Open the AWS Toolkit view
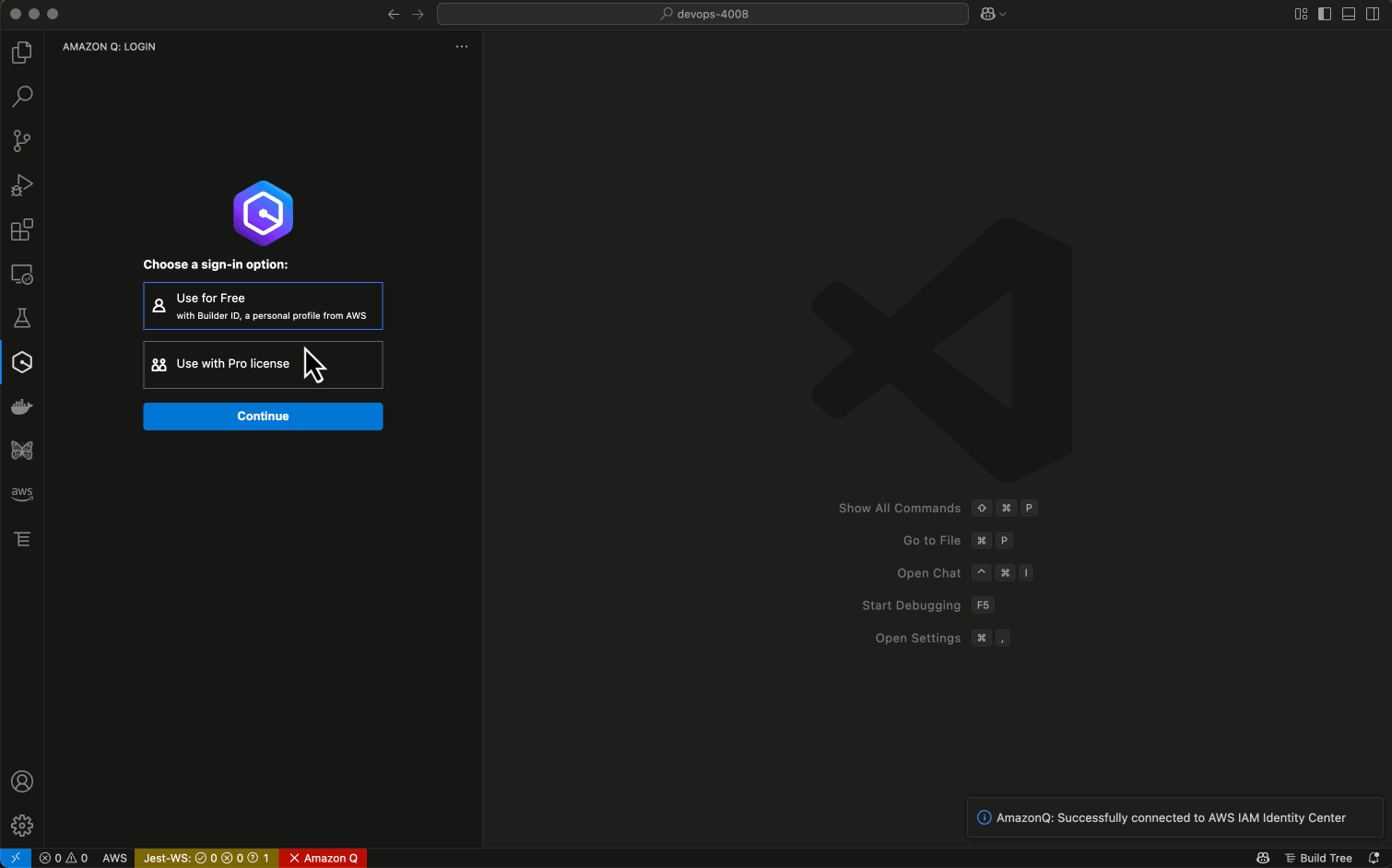 (22, 495)
